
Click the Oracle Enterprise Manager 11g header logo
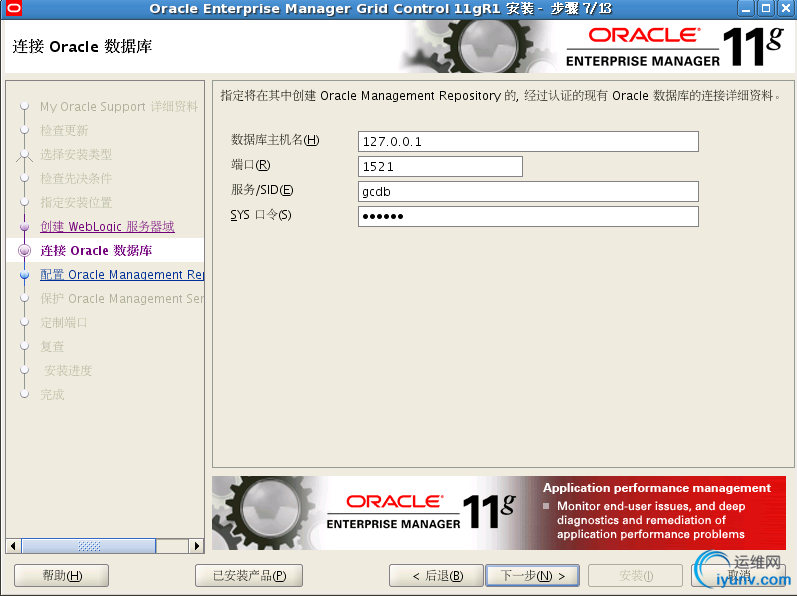coord(675,47)
